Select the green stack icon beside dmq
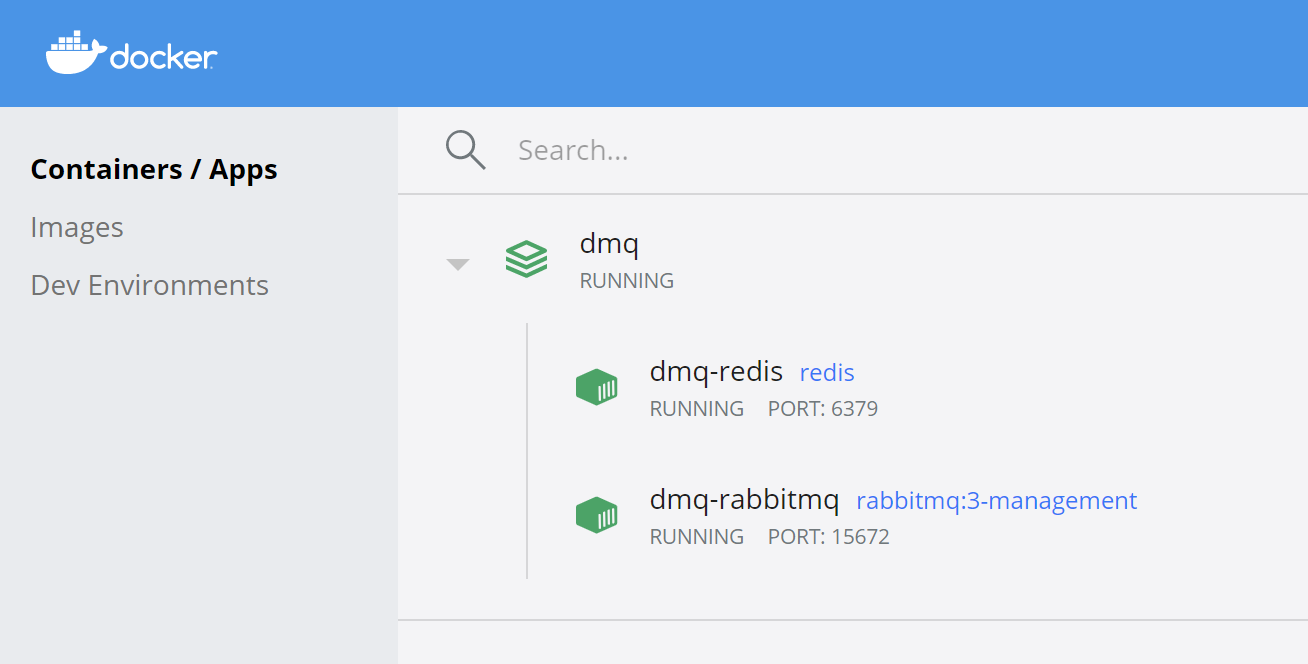The height and width of the screenshot is (664, 1308). click(x=527, y=259)
